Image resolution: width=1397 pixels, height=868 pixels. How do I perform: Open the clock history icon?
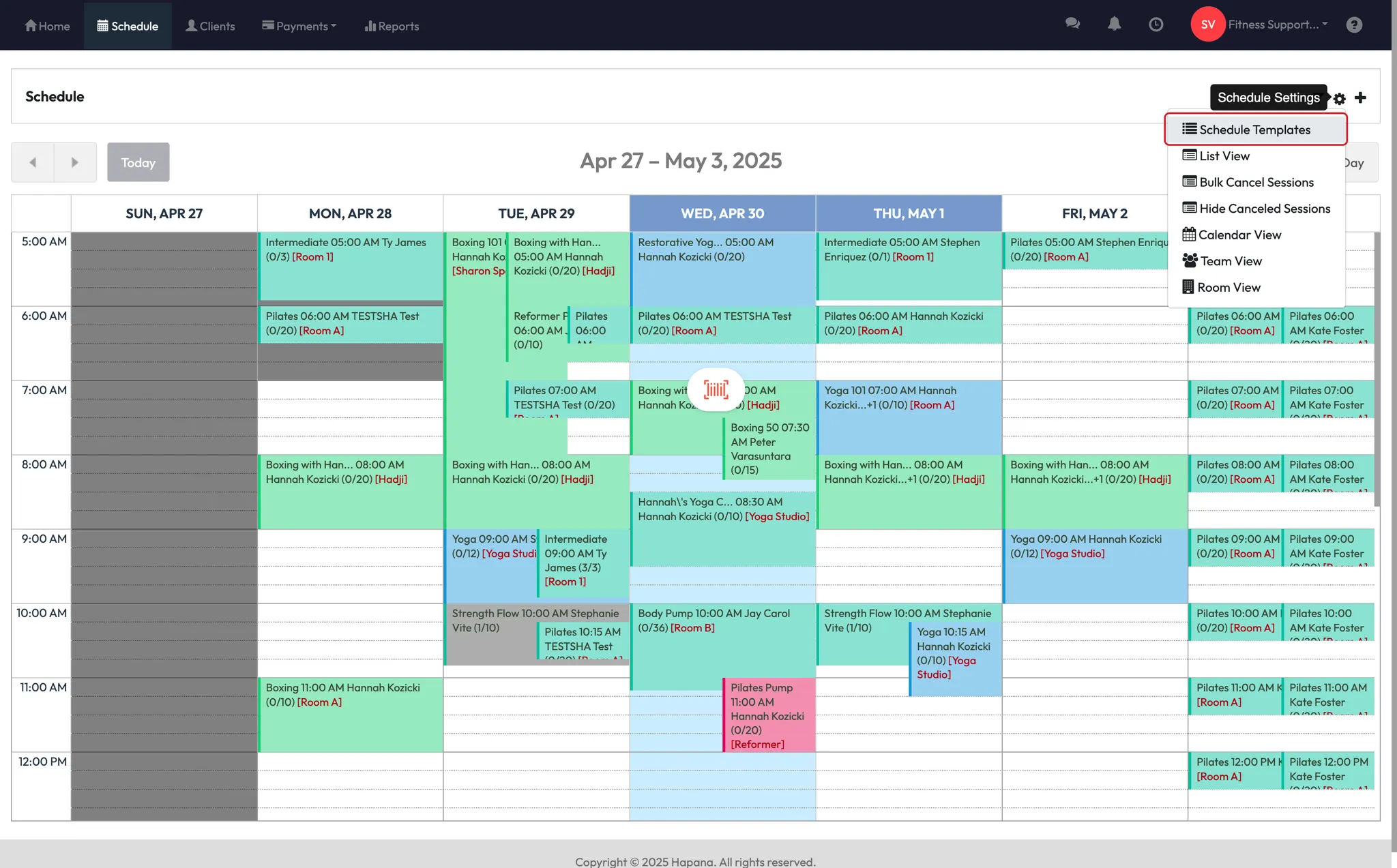[x=1156, y=25]
